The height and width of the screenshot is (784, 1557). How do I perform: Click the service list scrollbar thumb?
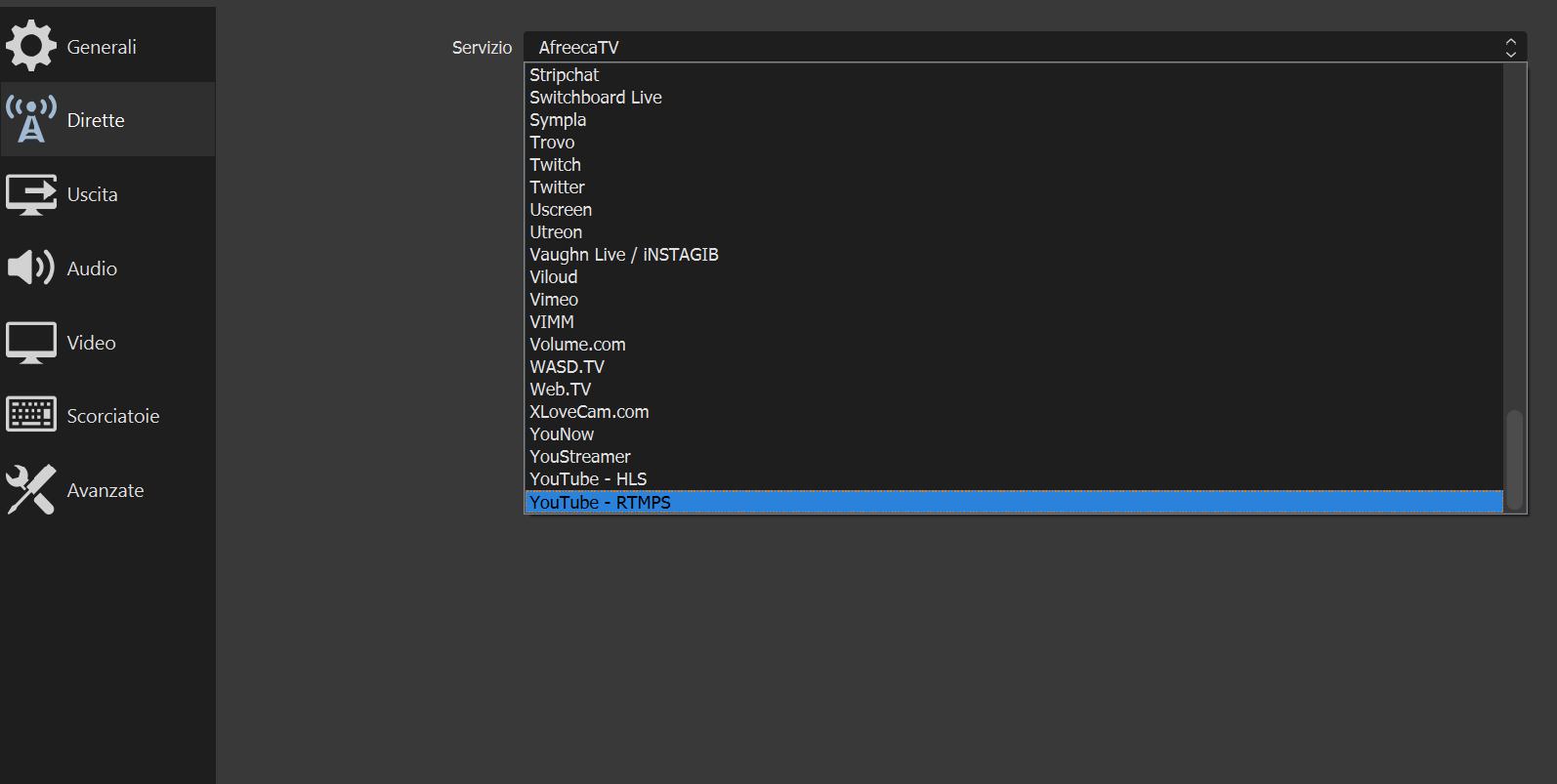pos(1515,459)
